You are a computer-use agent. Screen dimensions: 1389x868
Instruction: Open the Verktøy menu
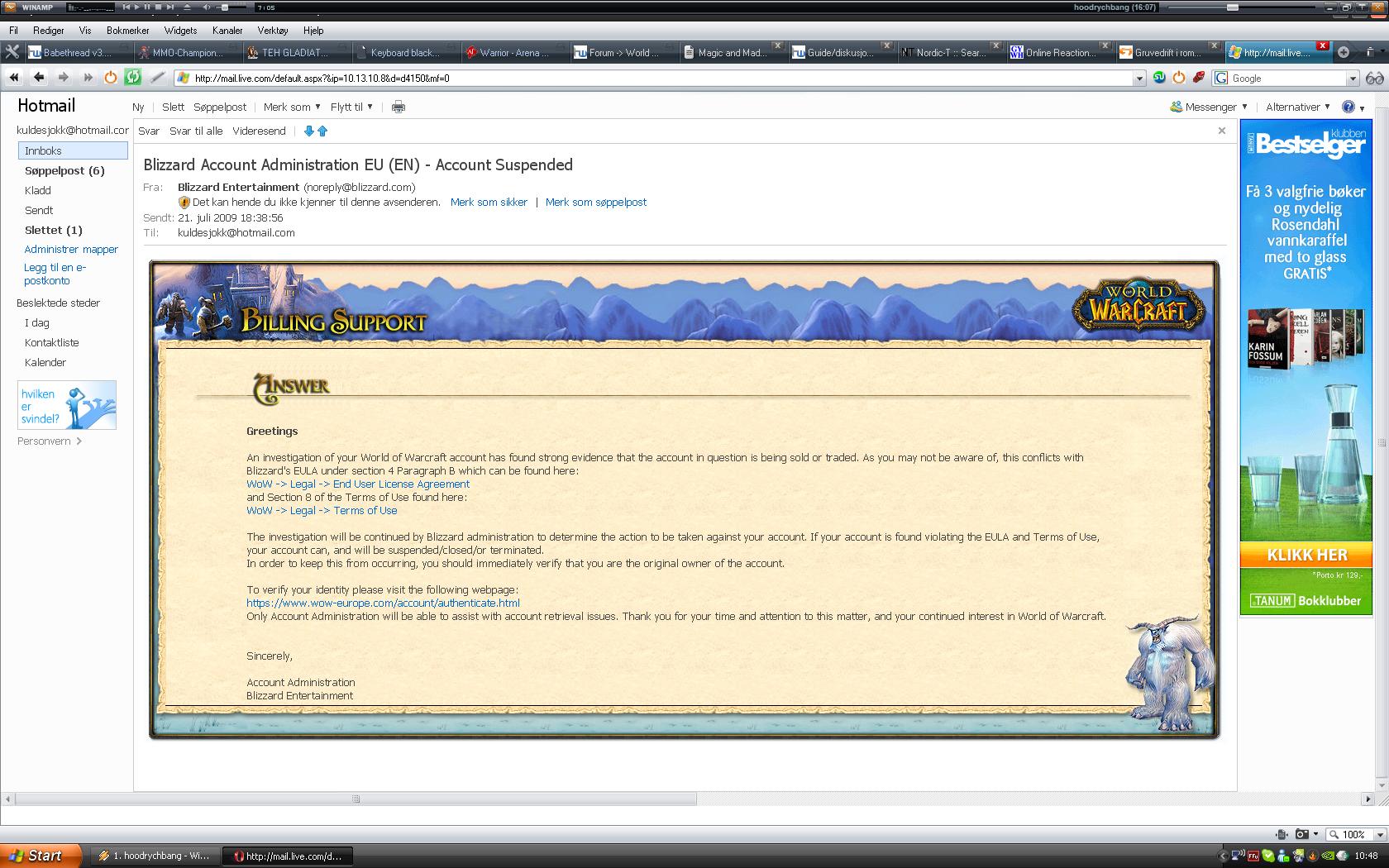click(273, 30)
